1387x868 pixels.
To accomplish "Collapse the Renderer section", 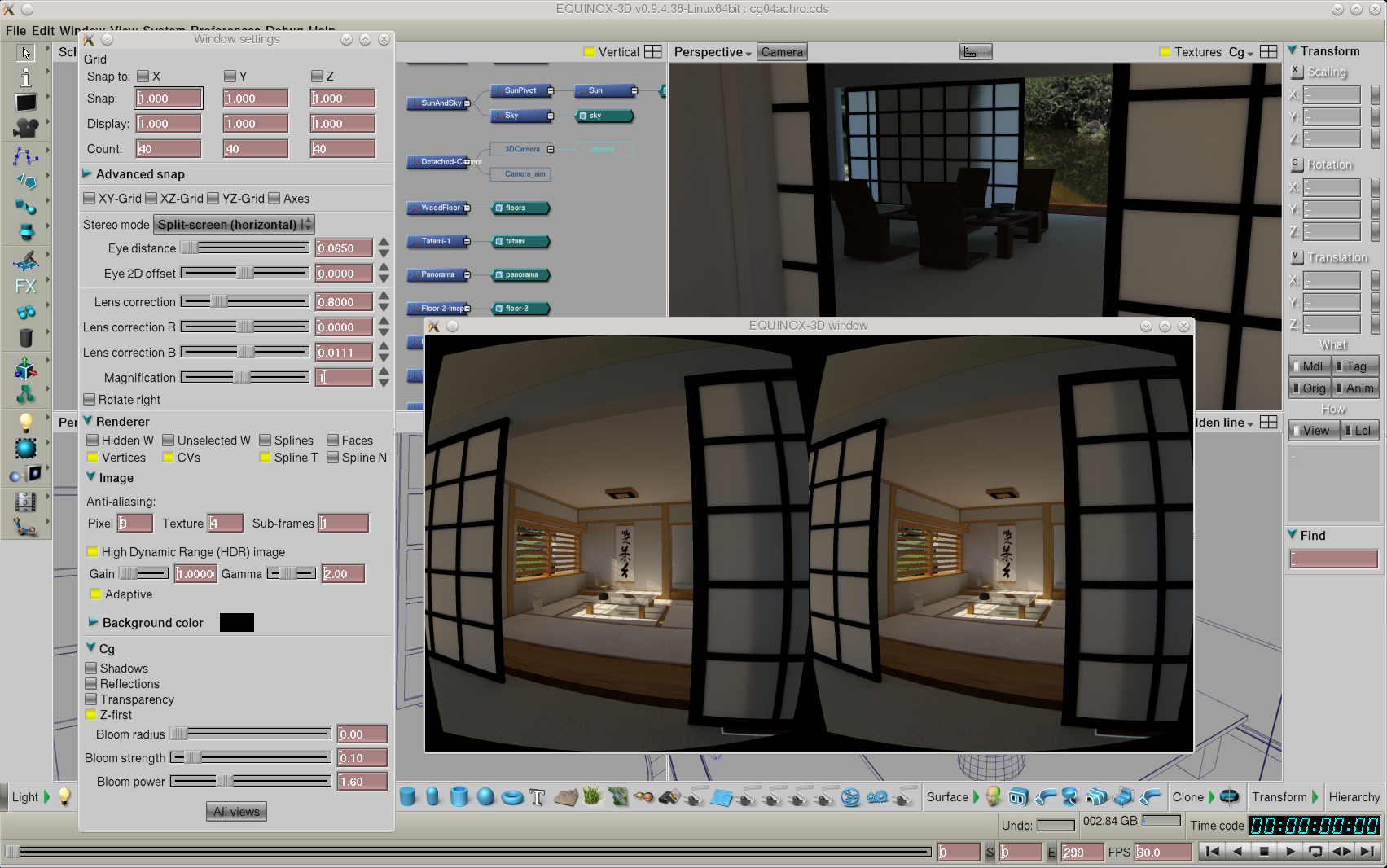I will (87, 422).
